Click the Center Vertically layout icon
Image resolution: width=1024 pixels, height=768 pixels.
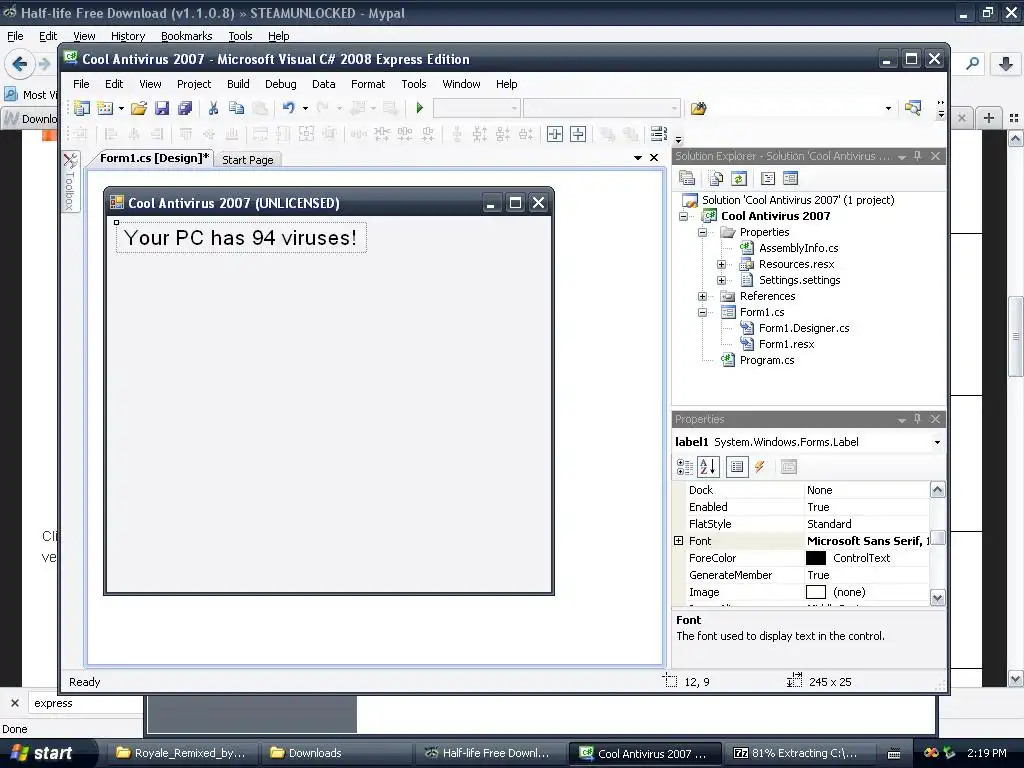click(578, 134)
